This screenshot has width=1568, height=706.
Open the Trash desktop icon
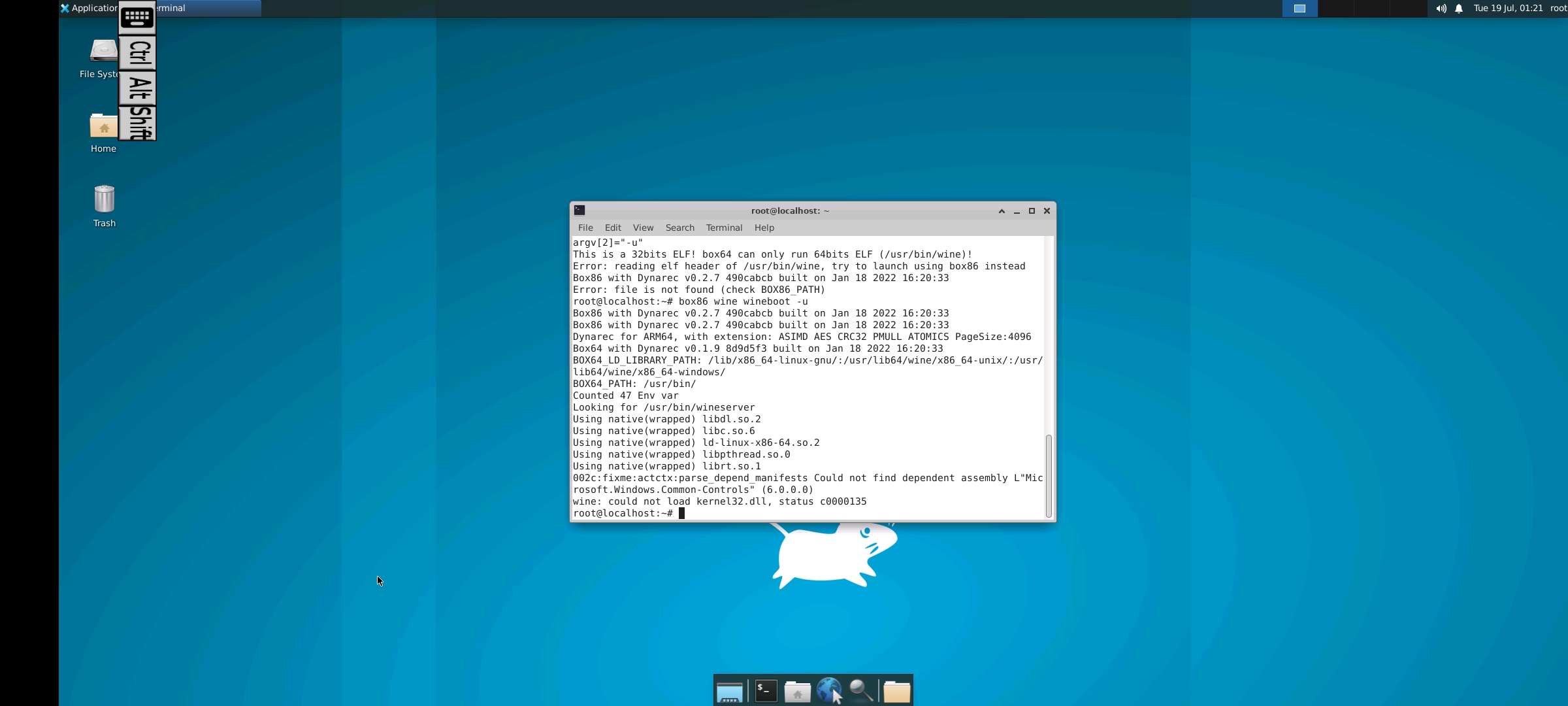(104, 206)
